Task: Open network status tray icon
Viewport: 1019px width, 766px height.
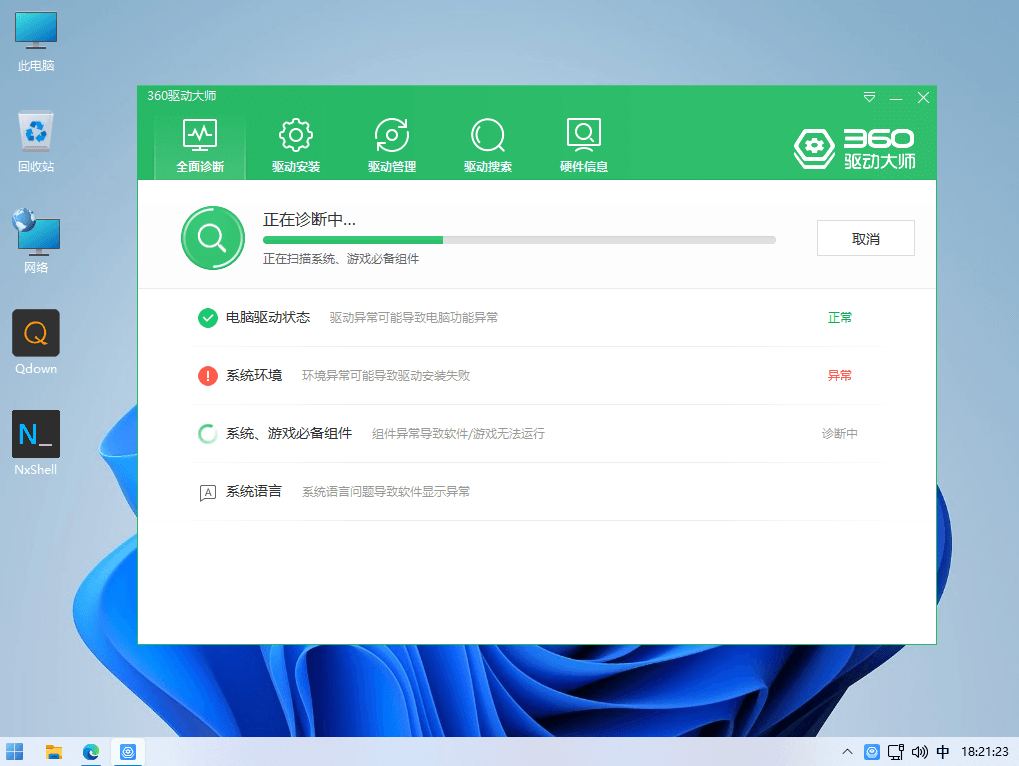Action: pyautogui.click(x=896, y=752)
